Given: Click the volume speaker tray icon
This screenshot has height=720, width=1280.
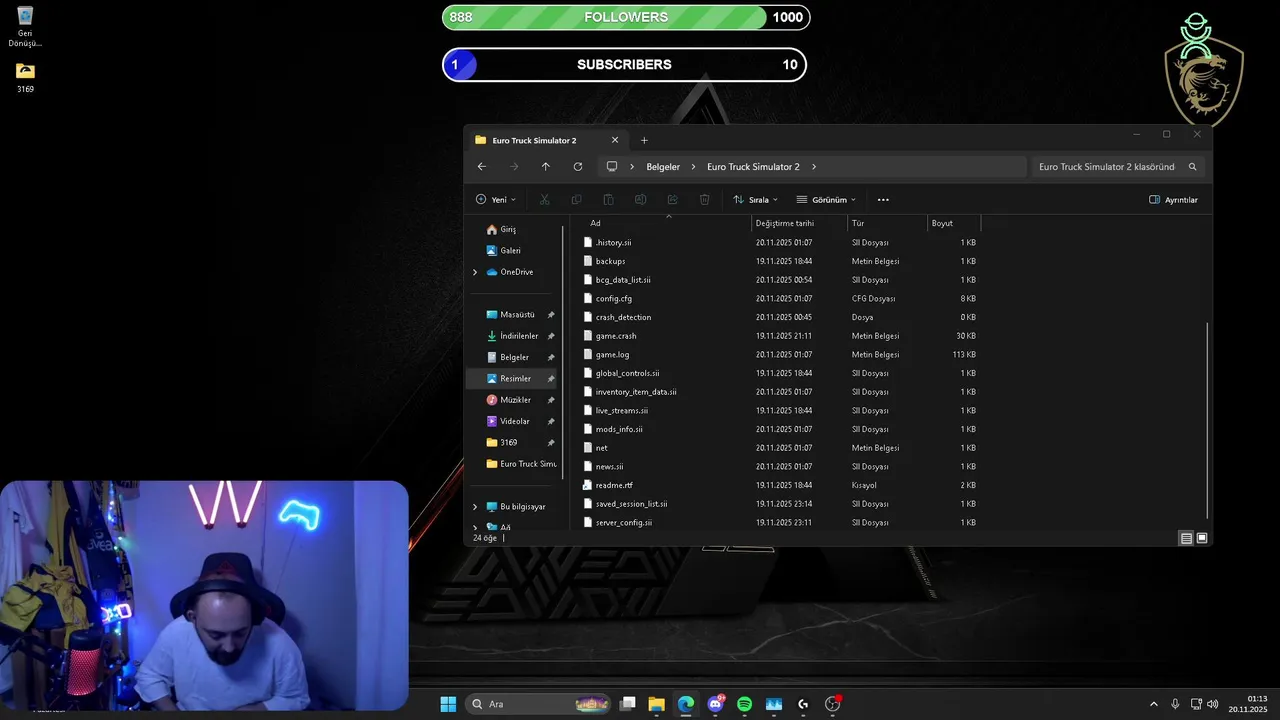Looking at the screenshot, I should coord(1213,704).
